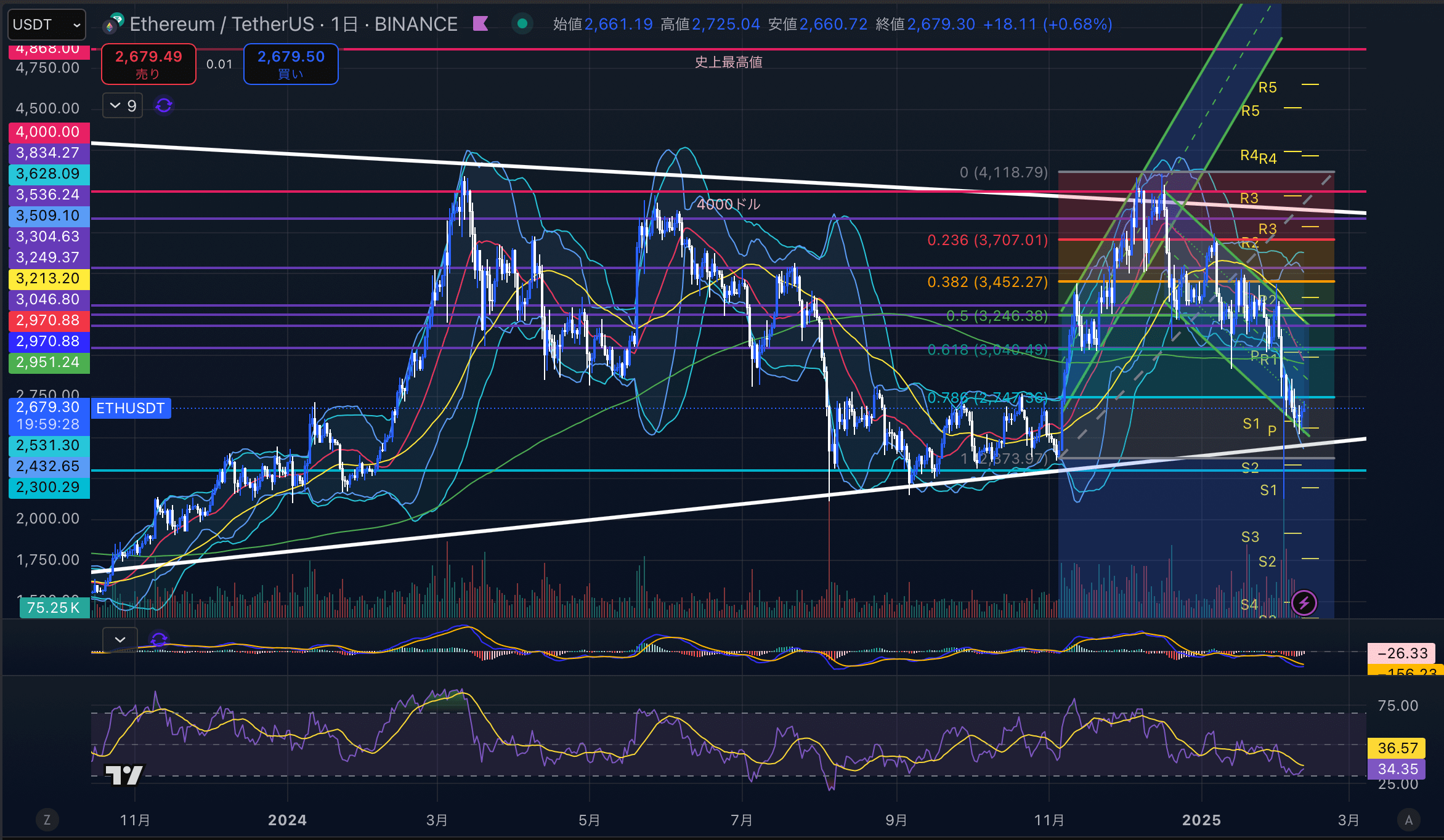Screen dimensions: 1444x840
Task: Open symbol search via Ethereum / TetherUS title
Action: 222,24
